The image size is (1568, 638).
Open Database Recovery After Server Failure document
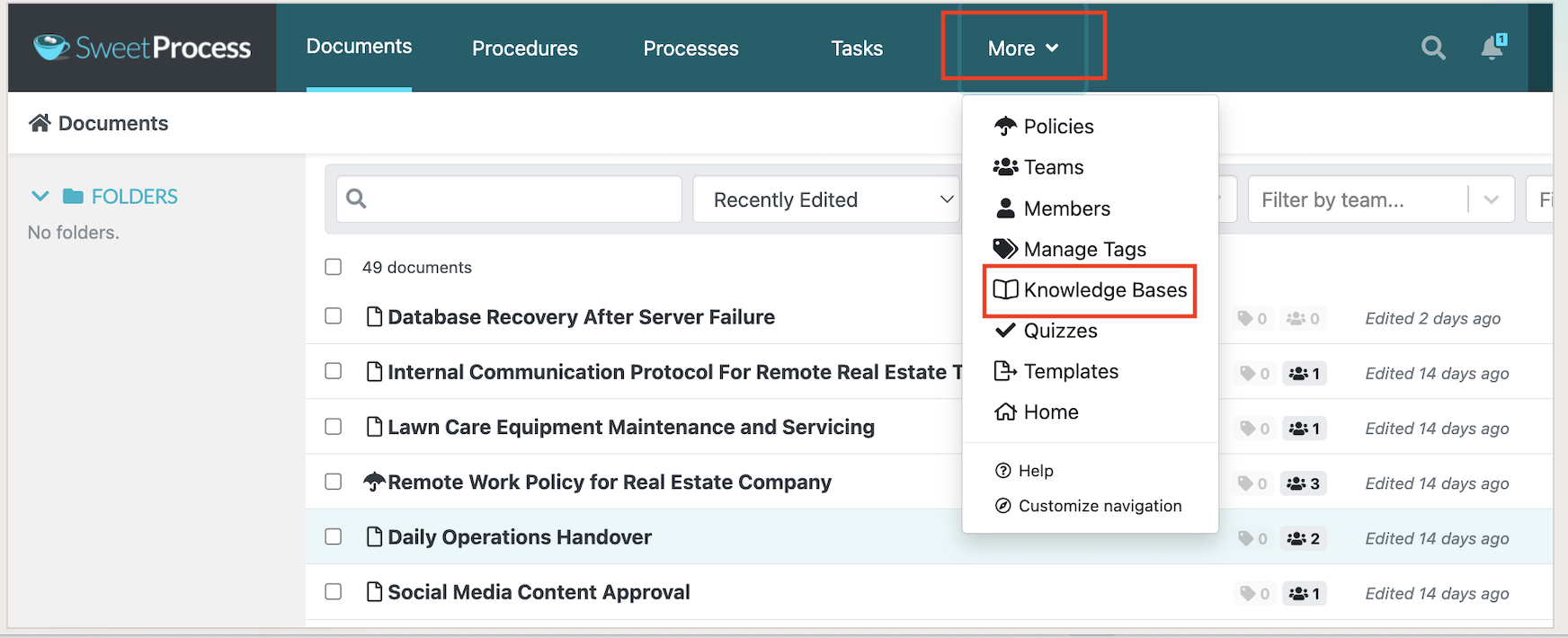tap(581, 317)
